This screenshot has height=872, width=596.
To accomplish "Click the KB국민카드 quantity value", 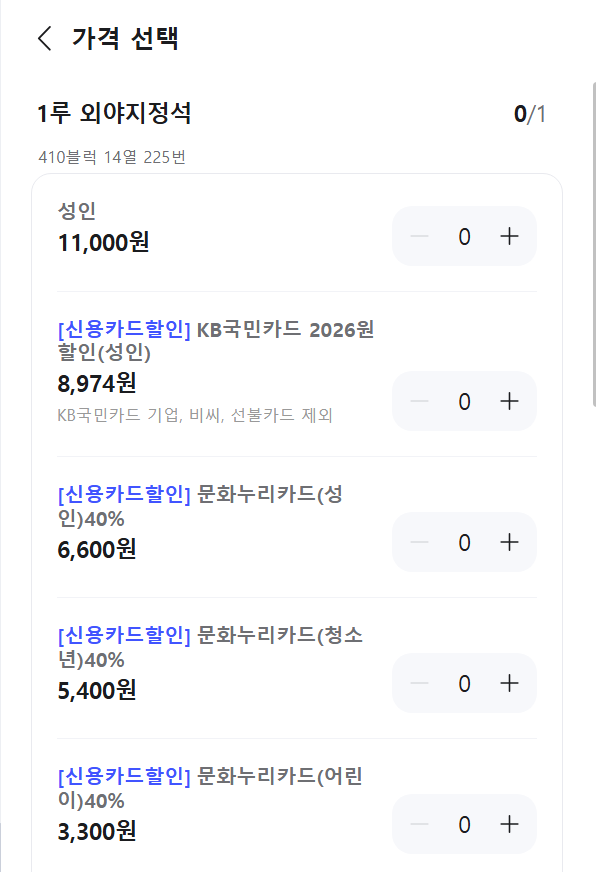I will tap(464, 401).
